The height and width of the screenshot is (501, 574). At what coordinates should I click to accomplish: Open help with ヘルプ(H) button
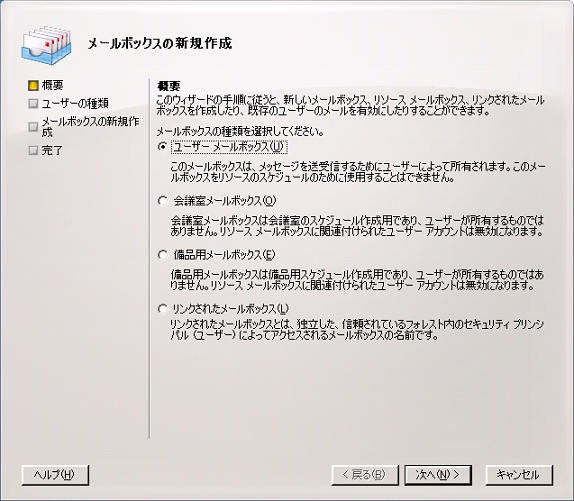[55, 475]
